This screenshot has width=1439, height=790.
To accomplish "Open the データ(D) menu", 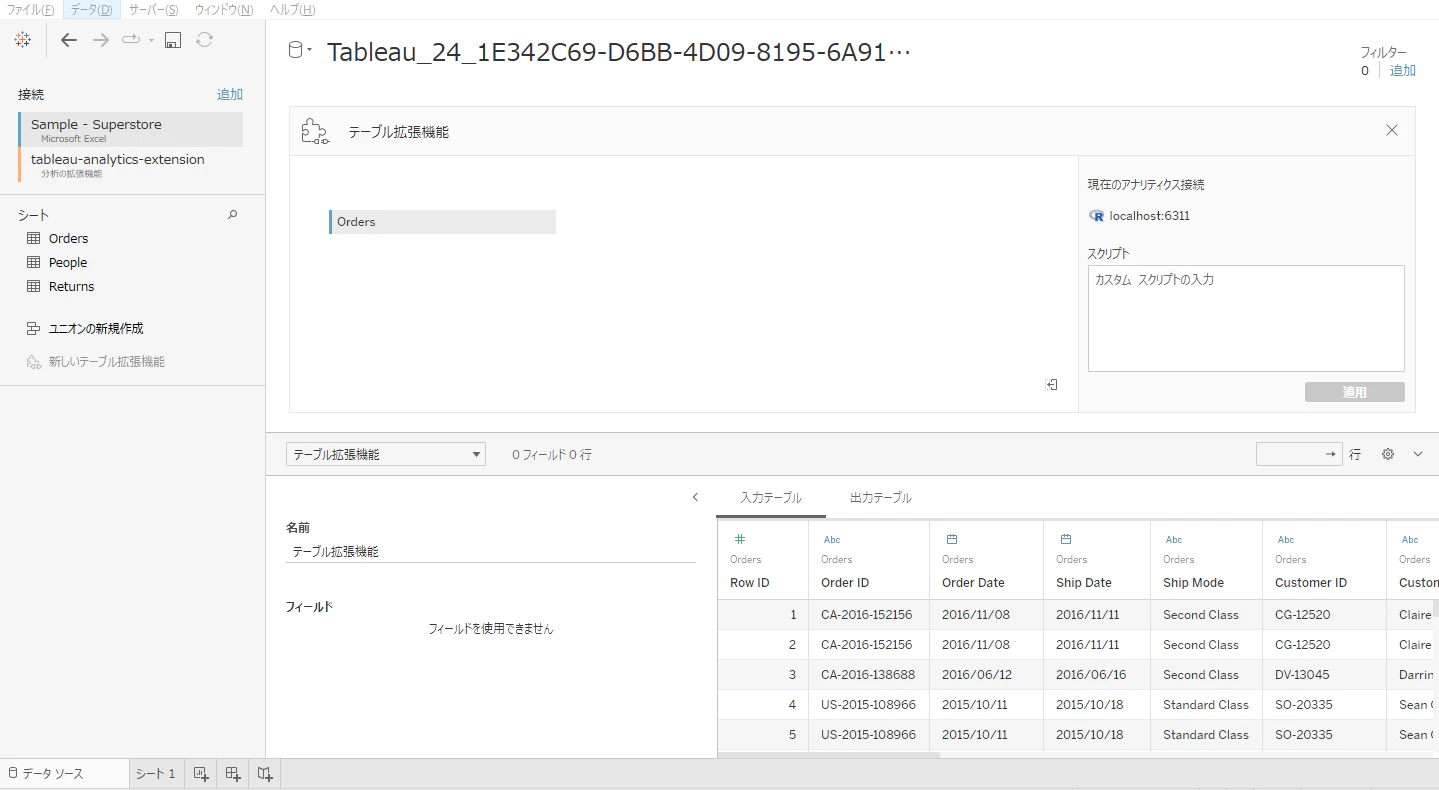I will point(91,9).
